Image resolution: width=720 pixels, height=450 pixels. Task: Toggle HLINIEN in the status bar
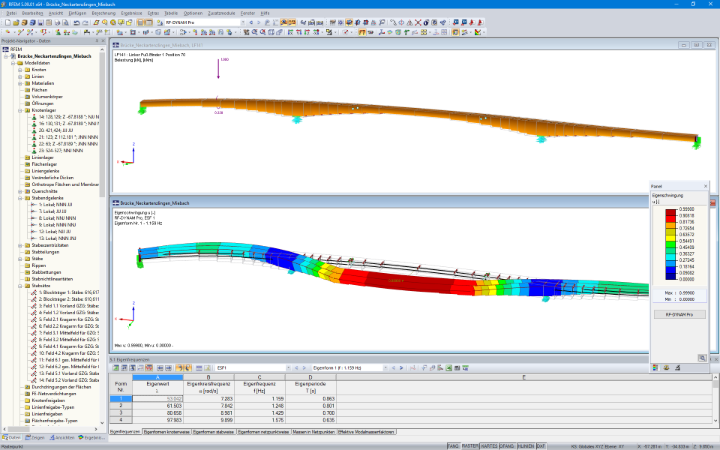tap(526, 446)
